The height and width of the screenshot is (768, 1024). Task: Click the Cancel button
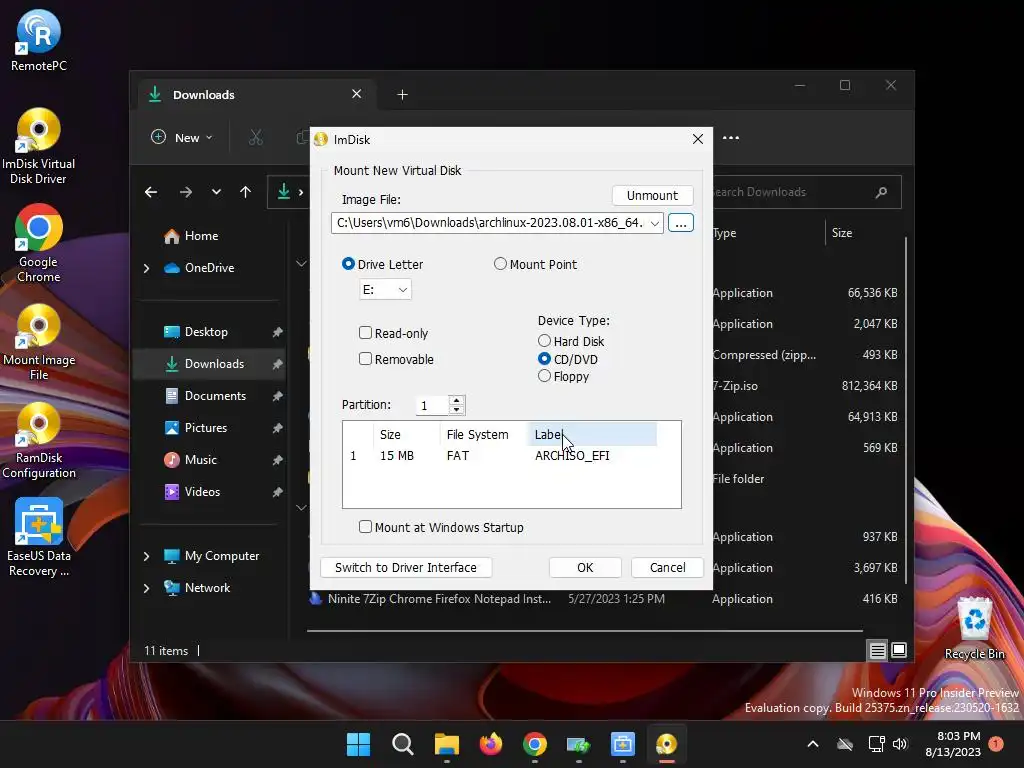[667, 568]
